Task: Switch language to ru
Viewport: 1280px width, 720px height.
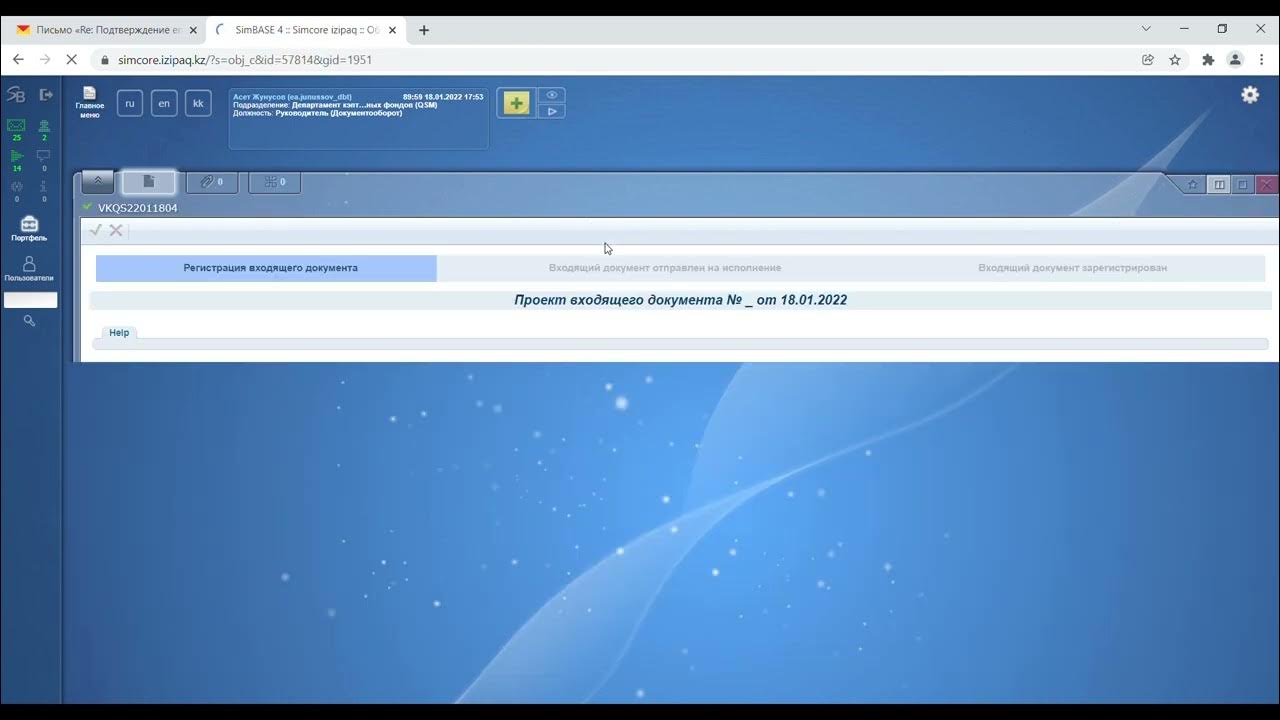Action: (x=130, y=103)
